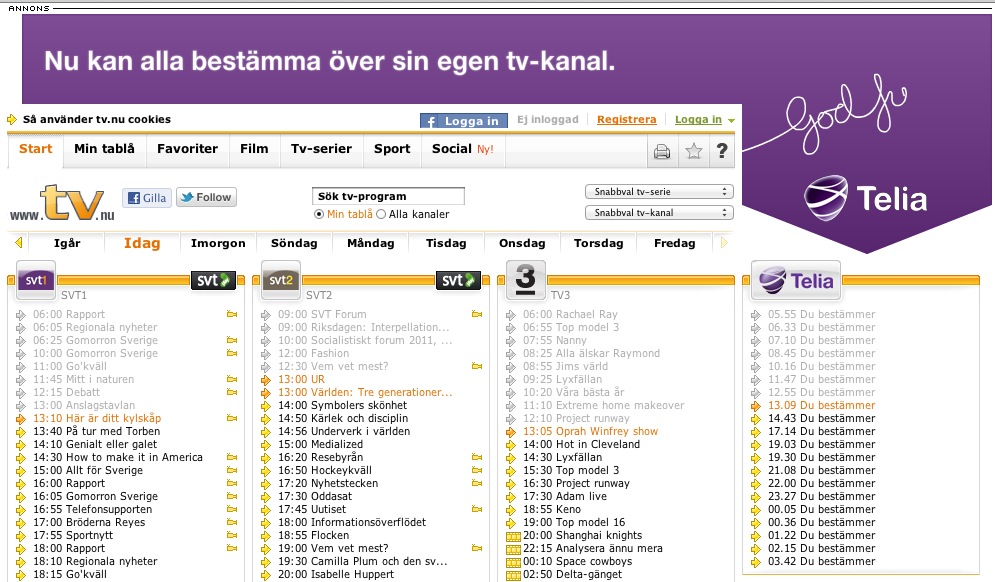Go to later days with right arrow
995x582 pixels.
coord(724,242)
